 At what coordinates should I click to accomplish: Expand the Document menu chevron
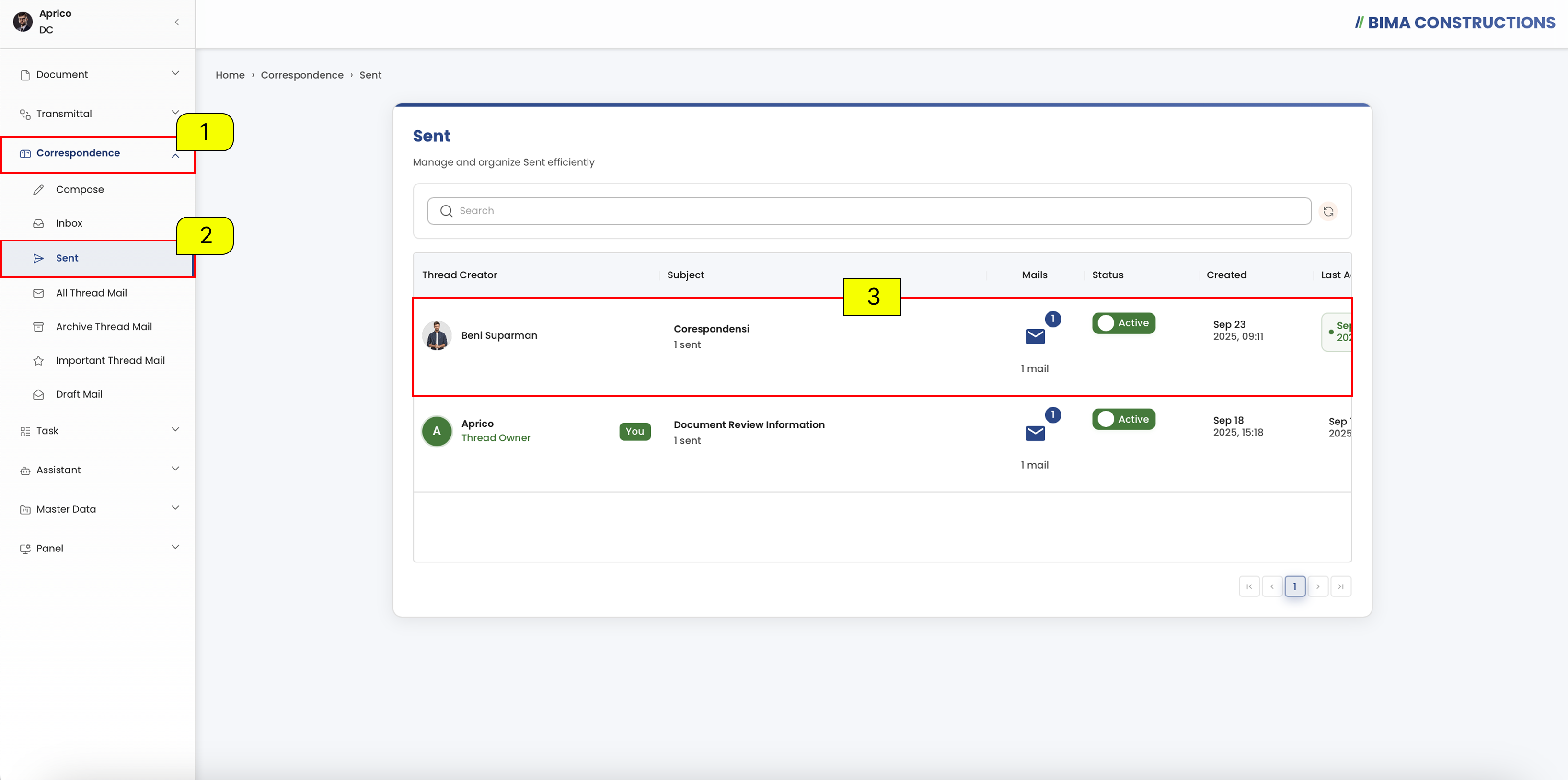175,73
